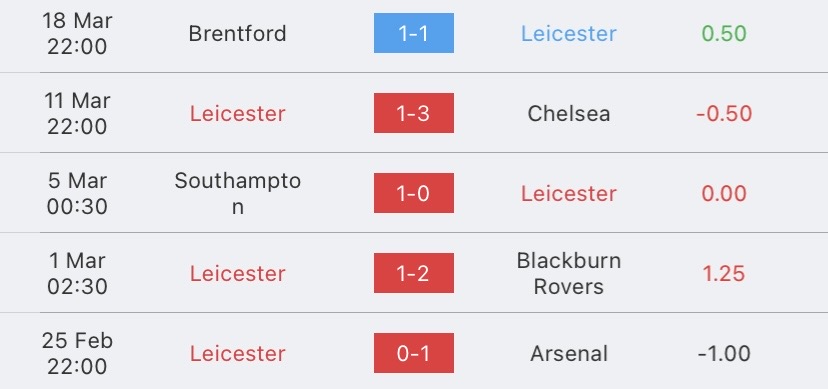Open the 1-2 Leicester vs Blackburn score

click(x=413, y=273)
